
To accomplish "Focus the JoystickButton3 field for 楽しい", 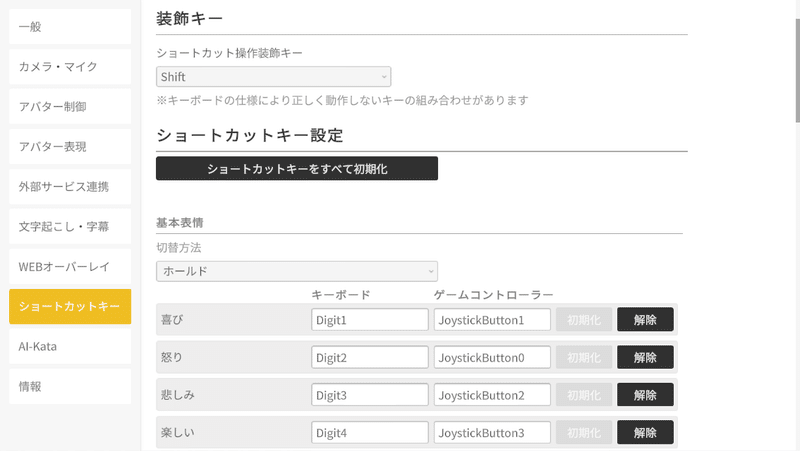I will click(x=492, y=434).
